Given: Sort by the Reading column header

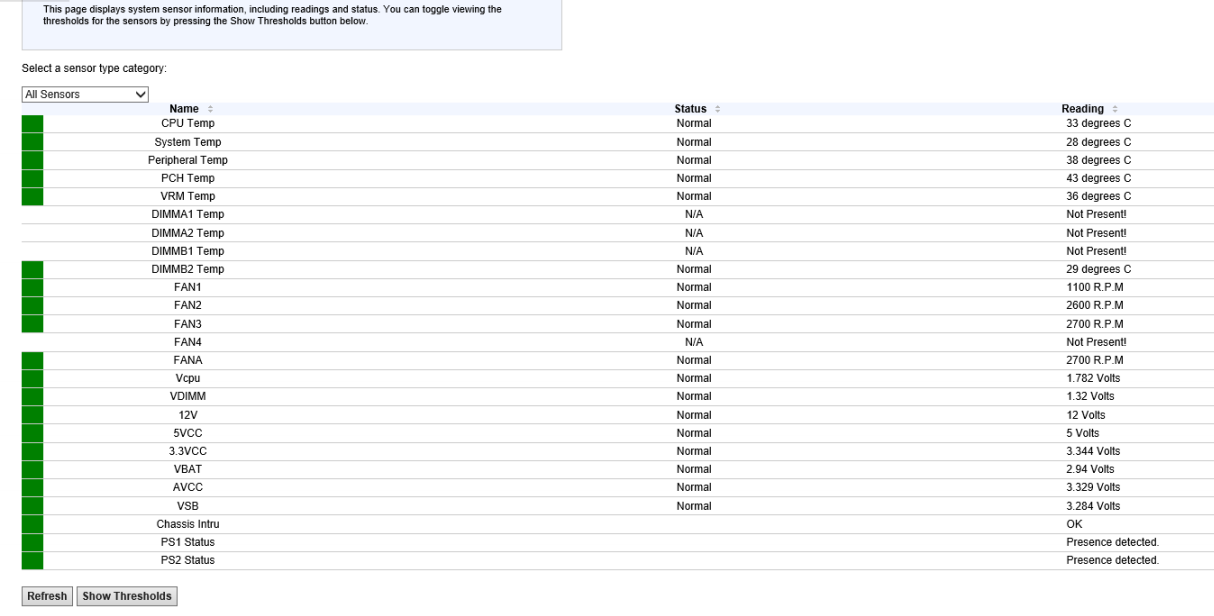Looking at the screenshot, I should [x=1090, y=109].
